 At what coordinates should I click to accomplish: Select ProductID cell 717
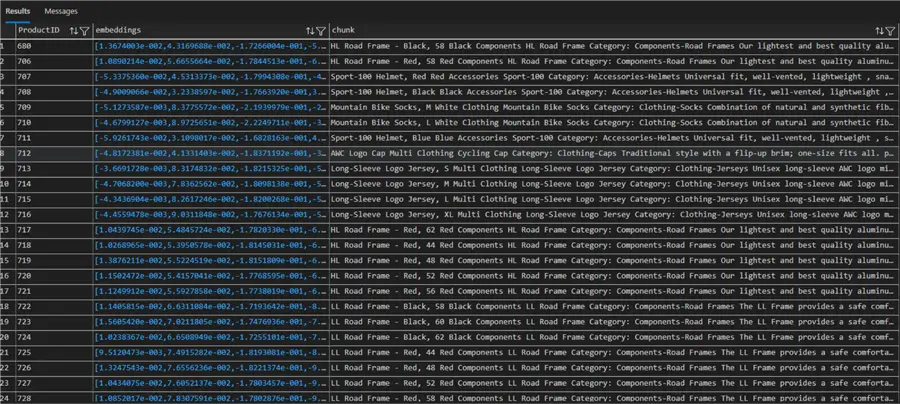click(54, 230)
